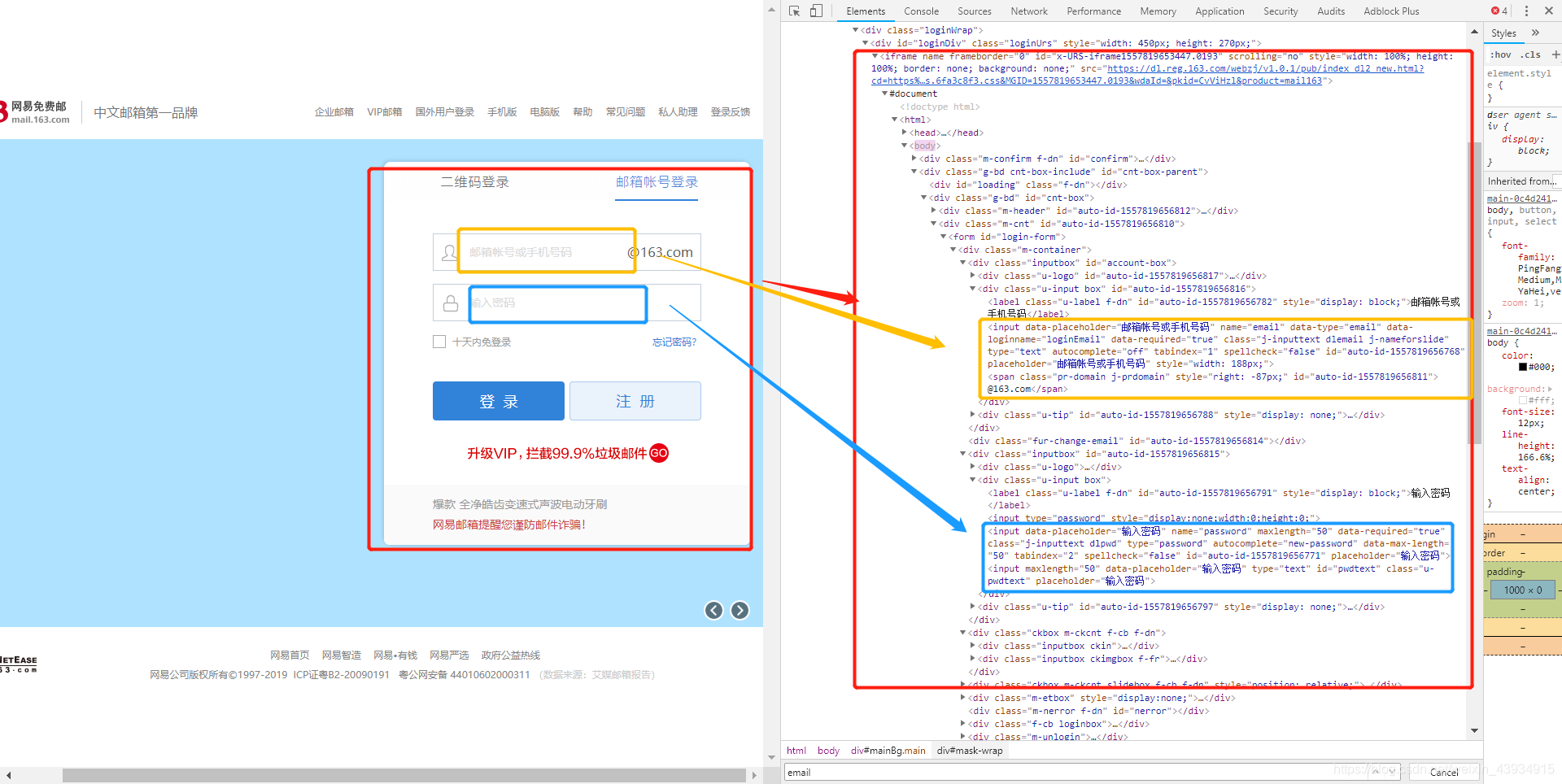Click the lock icon in the password field
Viewport: 1562px width, 784px height.
point(450,303)
